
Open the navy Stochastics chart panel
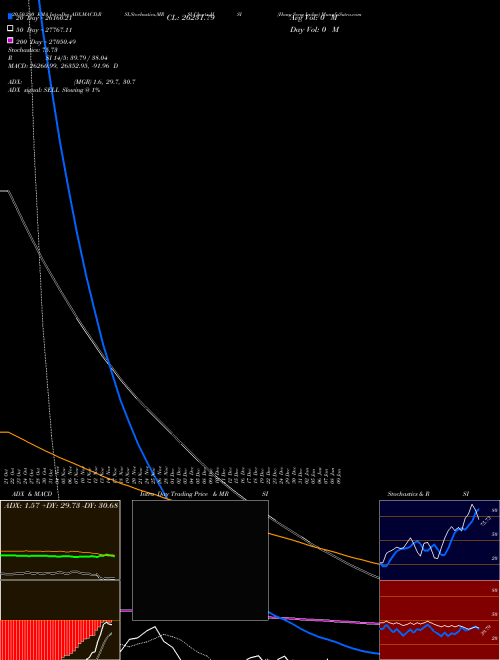pyautogui.click(x=439, y=540)
